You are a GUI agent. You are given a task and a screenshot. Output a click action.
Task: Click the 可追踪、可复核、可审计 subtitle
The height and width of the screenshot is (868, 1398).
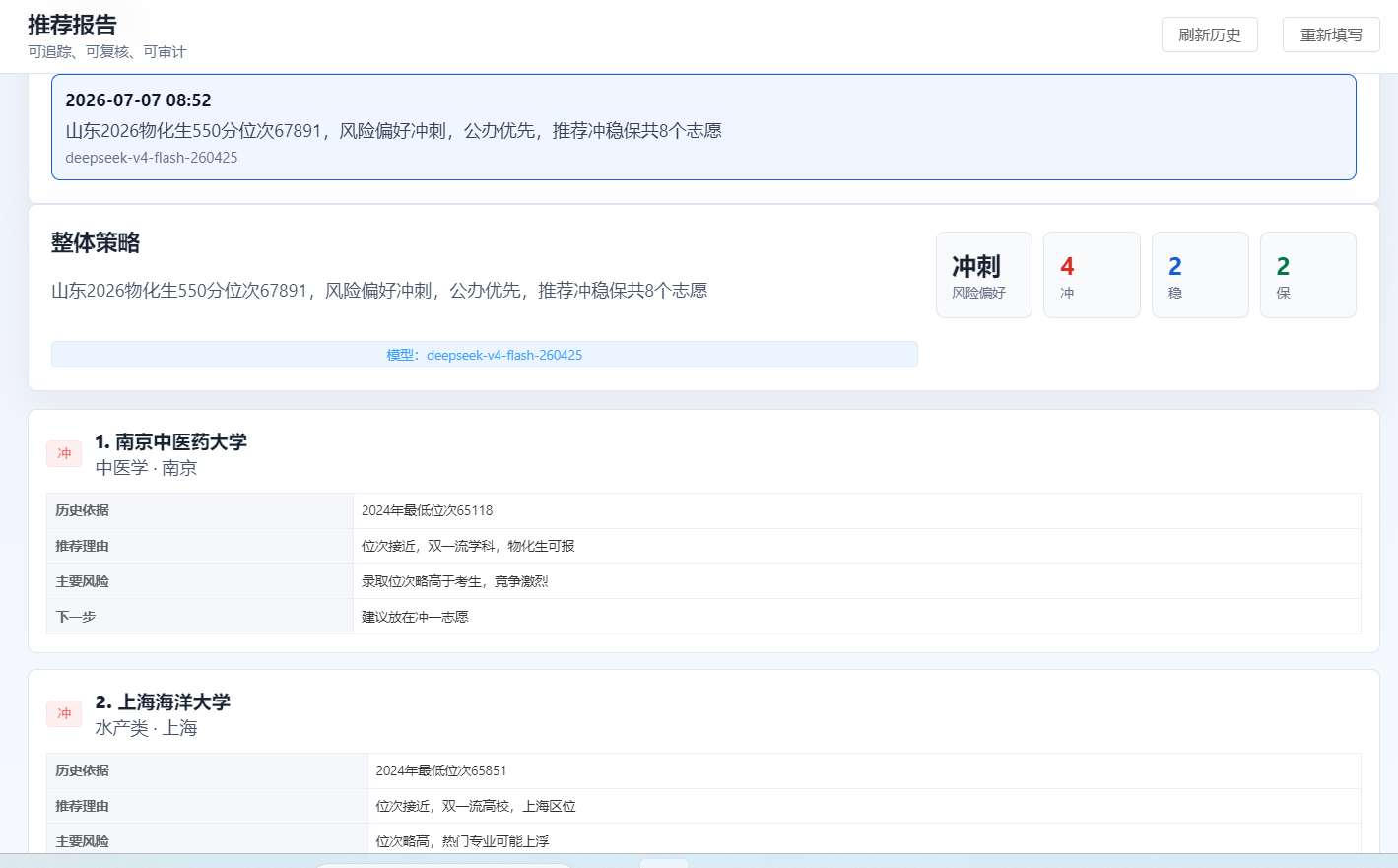click(106, 52)
